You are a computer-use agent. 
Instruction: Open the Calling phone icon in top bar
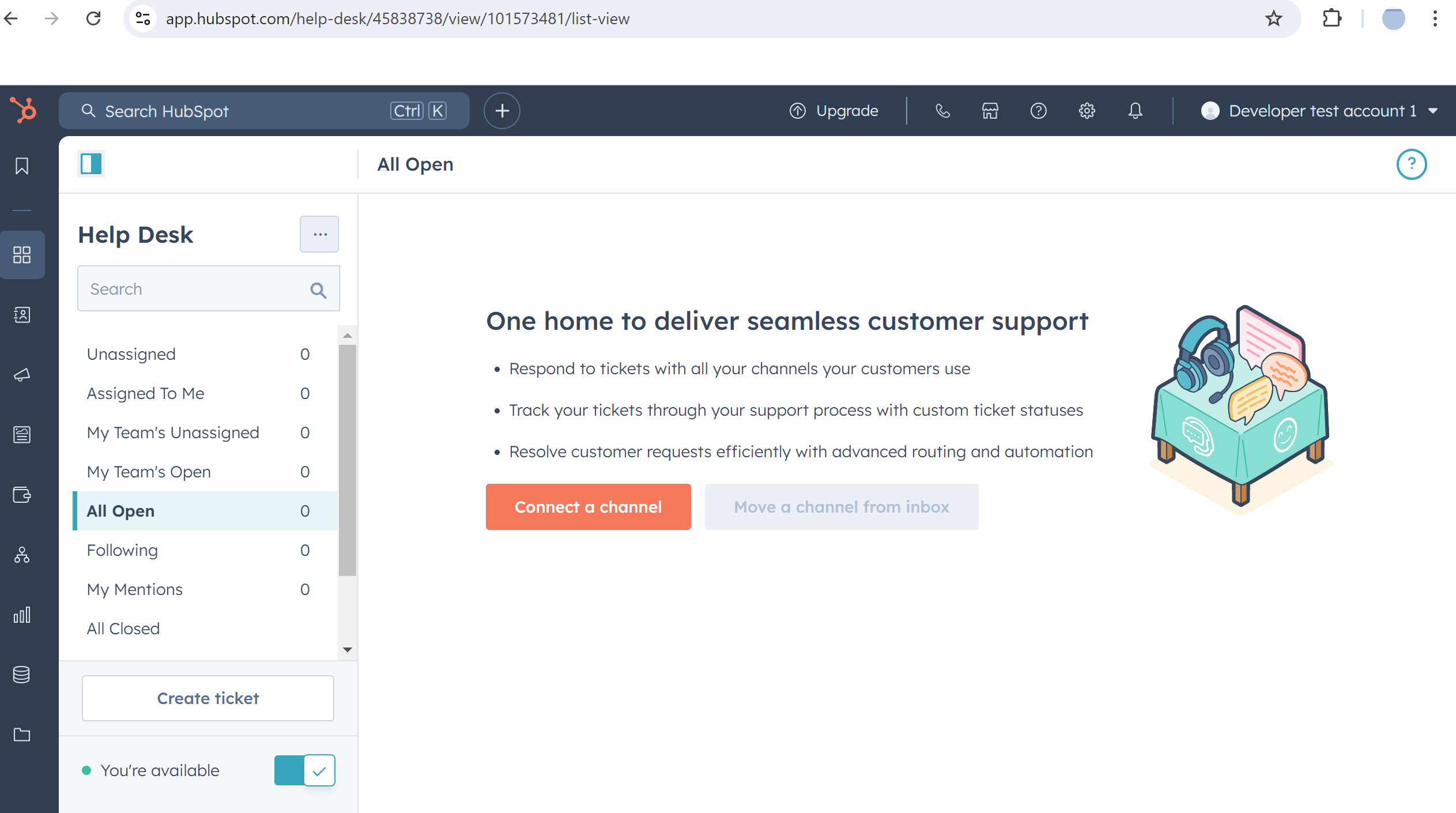tap(942, 111)
